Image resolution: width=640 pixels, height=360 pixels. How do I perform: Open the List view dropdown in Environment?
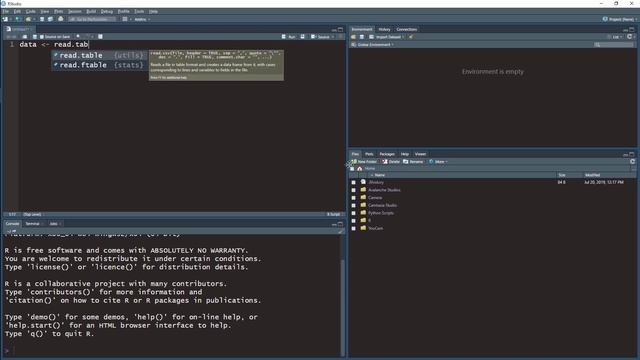click(616, 37)
